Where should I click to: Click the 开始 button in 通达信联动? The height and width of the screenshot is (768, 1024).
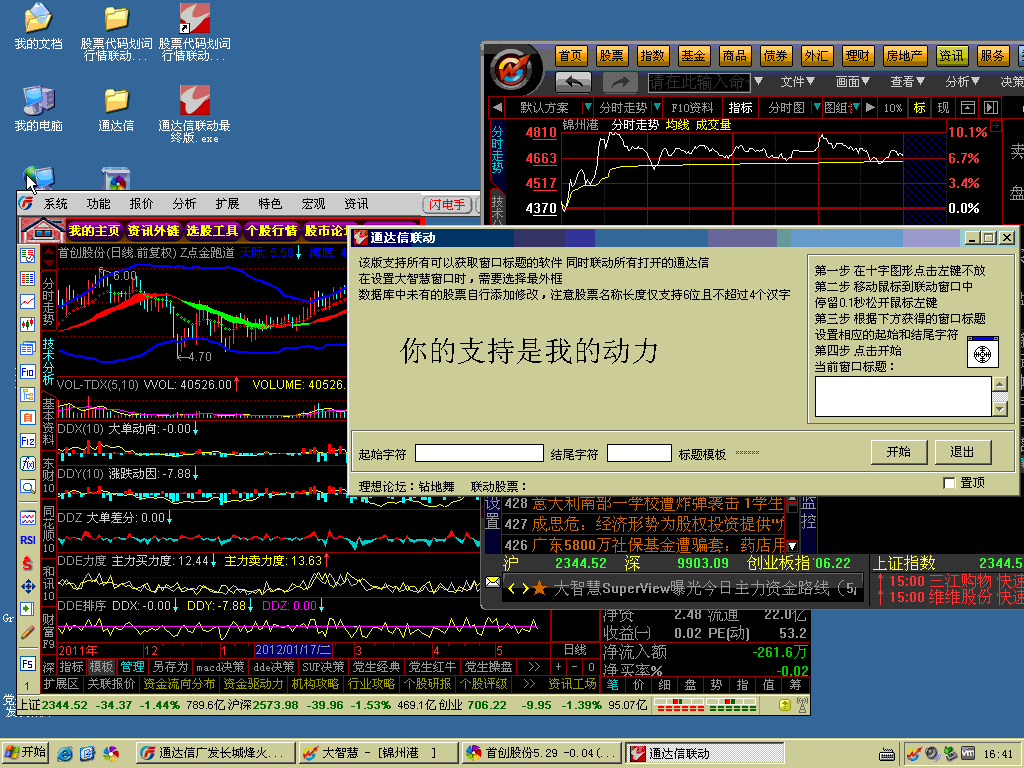(899, 452)
